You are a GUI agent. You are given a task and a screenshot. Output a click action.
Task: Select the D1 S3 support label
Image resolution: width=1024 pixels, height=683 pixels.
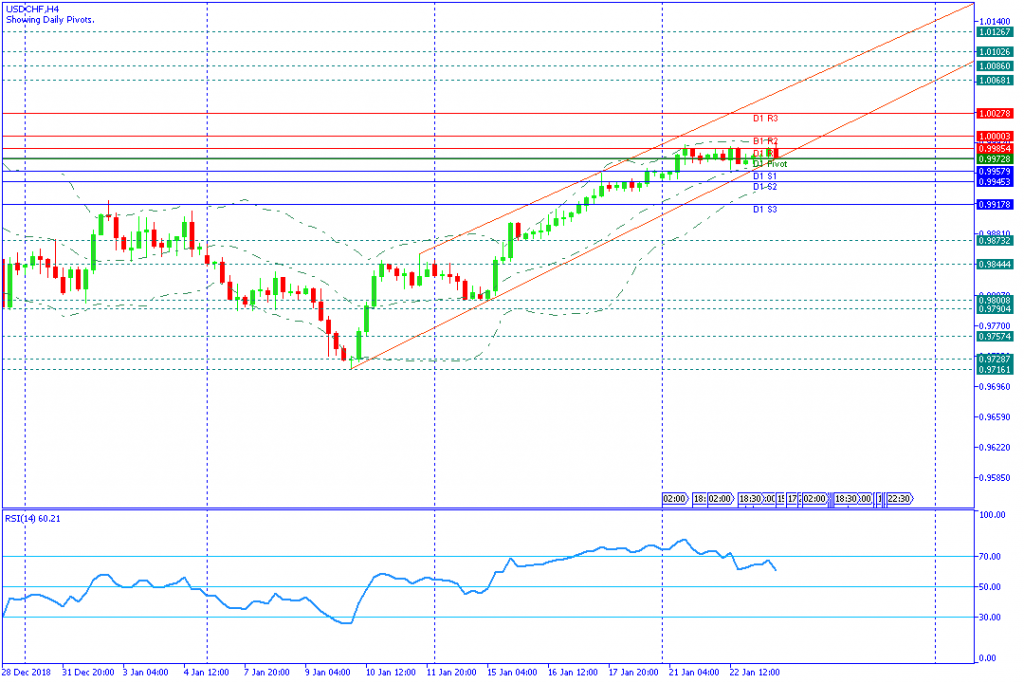tap(765, 209)
